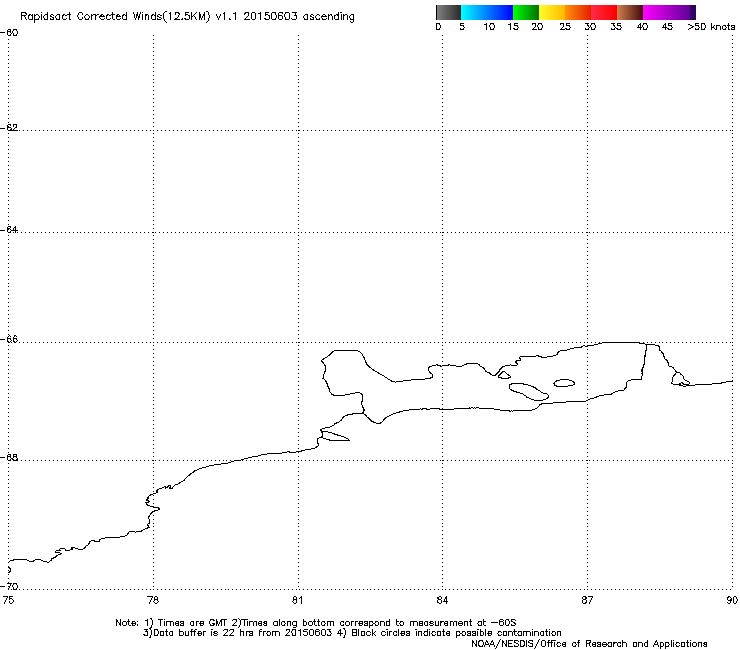Click the latitude label '-62'
The height and width of the screenshot is (650, 740).
pyautogui.click(x=9, y=127)
